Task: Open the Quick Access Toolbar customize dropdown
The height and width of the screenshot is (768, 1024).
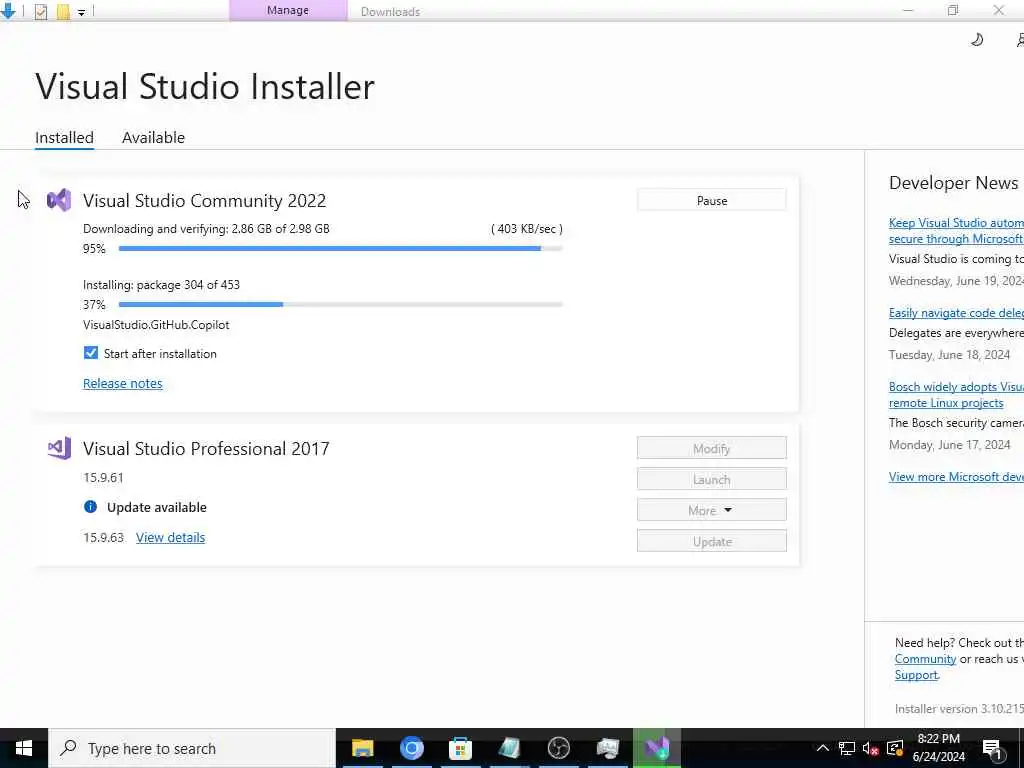Action: pos(82,12)
